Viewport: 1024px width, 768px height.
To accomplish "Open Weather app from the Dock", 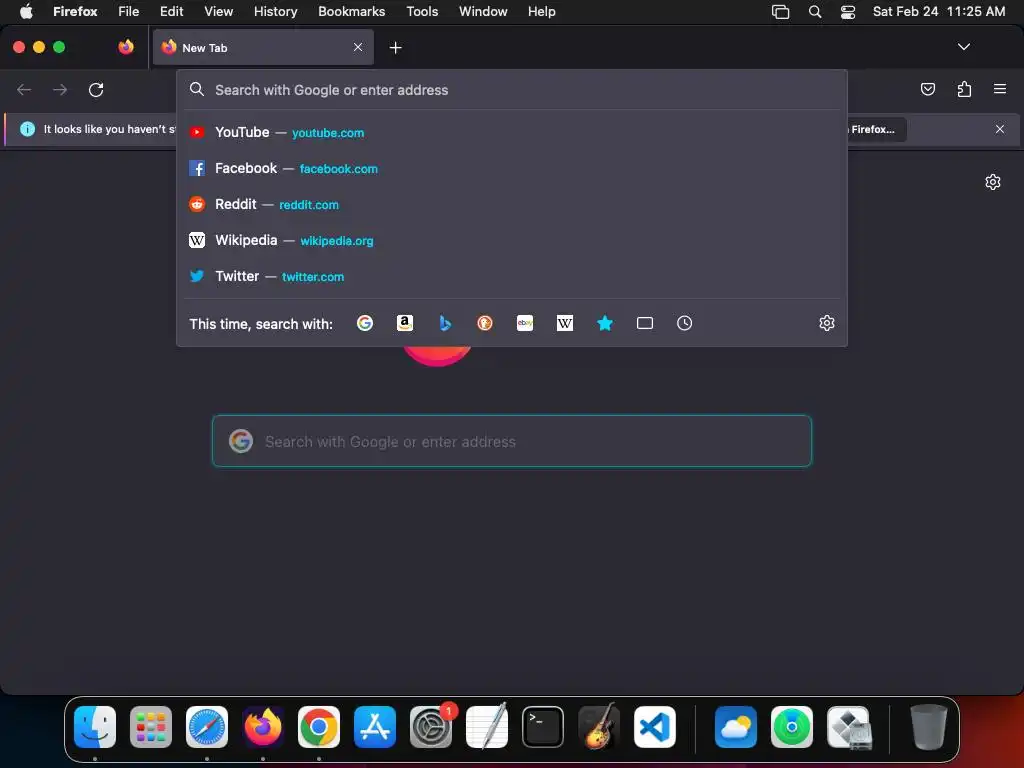I will [736, 727].
